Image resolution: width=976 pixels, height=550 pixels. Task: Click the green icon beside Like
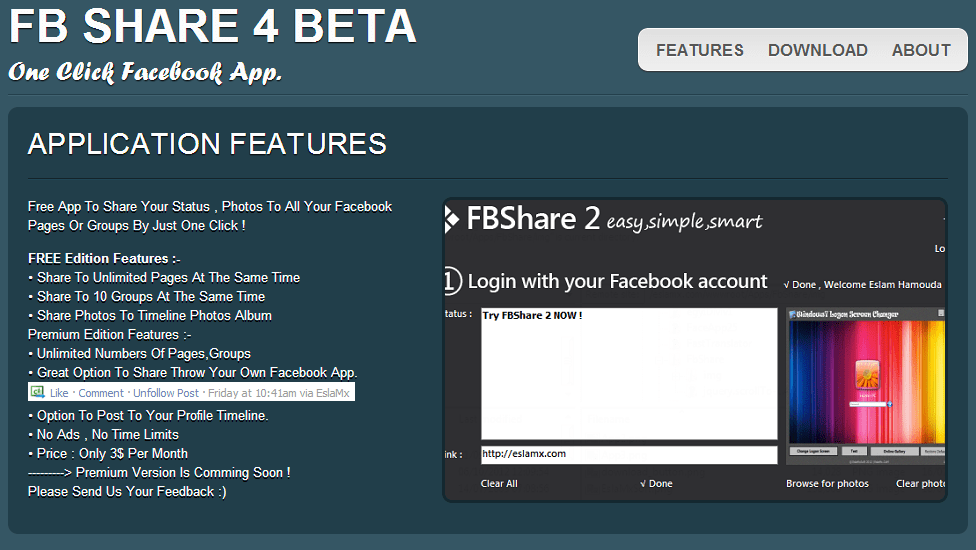coord(38,392)
